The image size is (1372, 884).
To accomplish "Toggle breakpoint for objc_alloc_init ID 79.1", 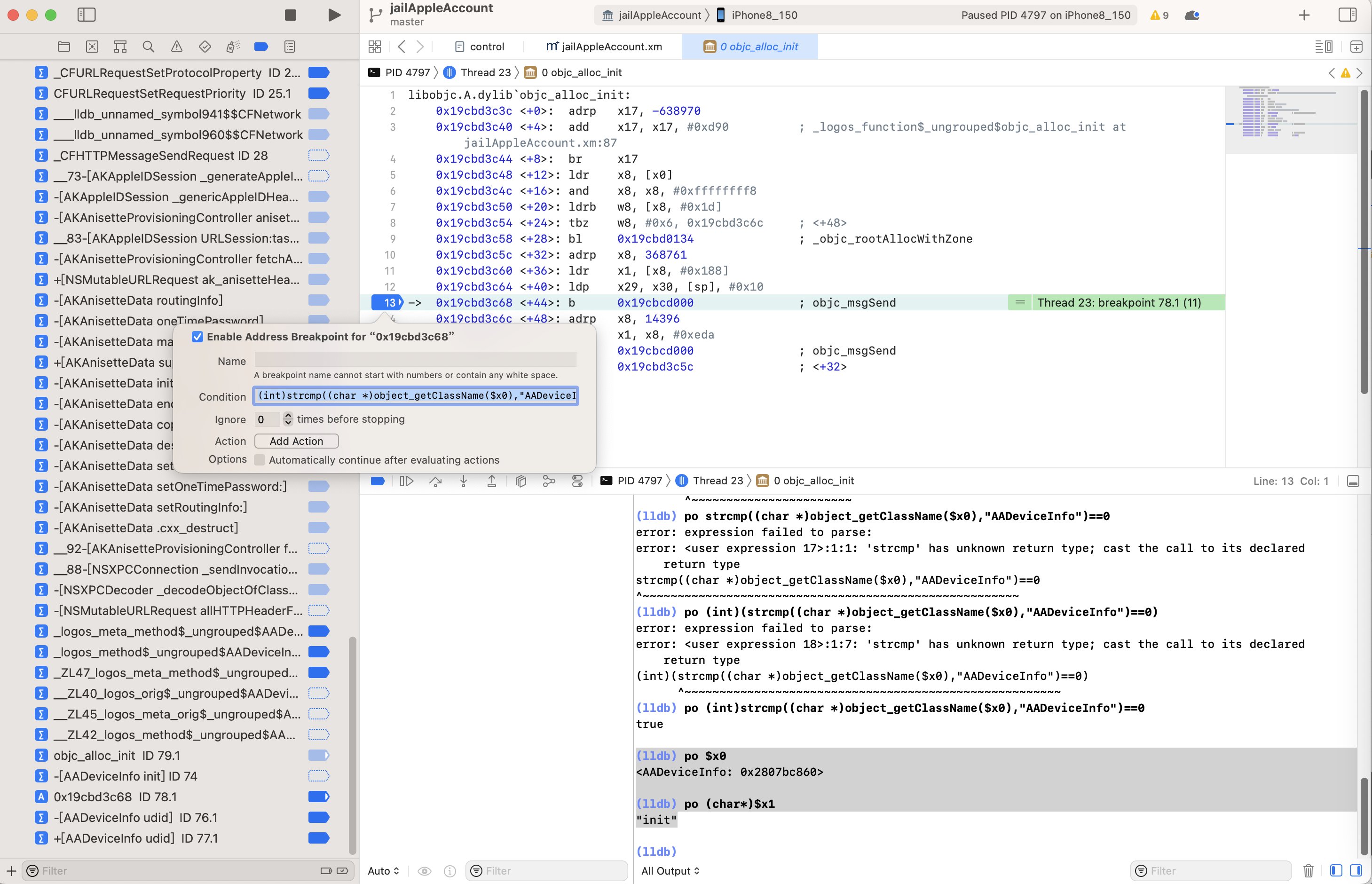I will (318, 756).
